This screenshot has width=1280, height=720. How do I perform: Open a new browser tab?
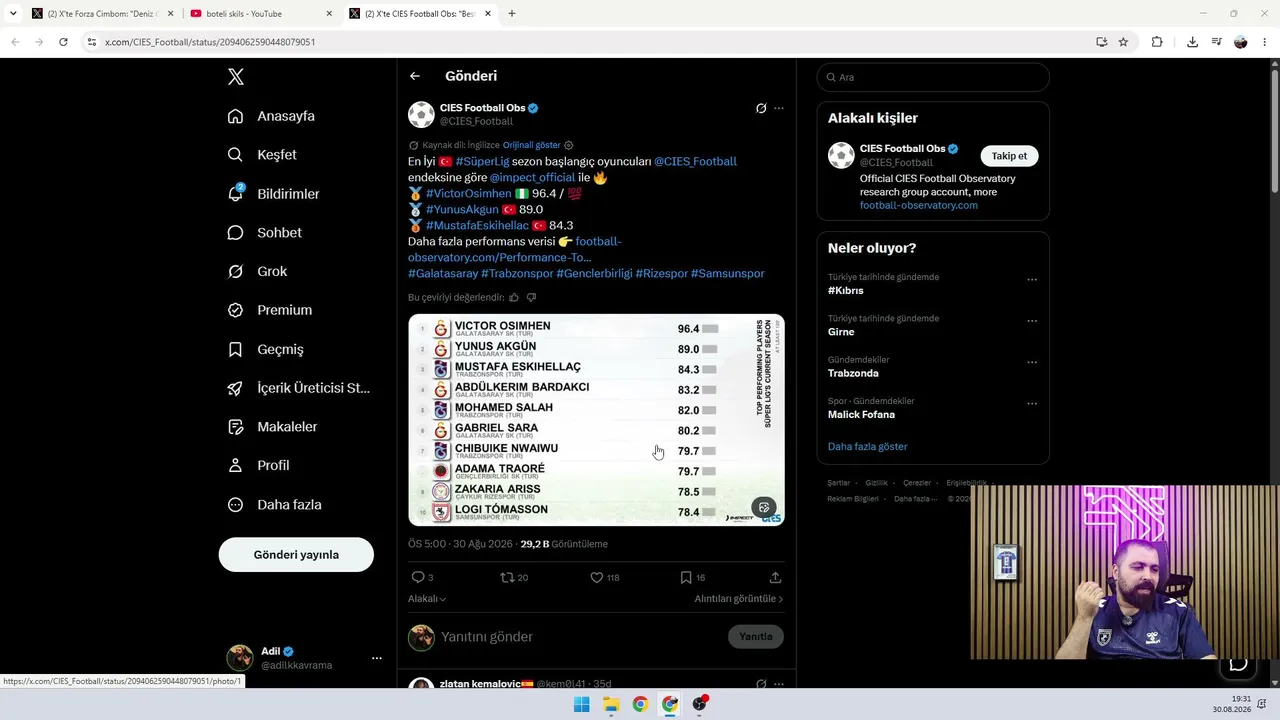click(x=512, y=14)
